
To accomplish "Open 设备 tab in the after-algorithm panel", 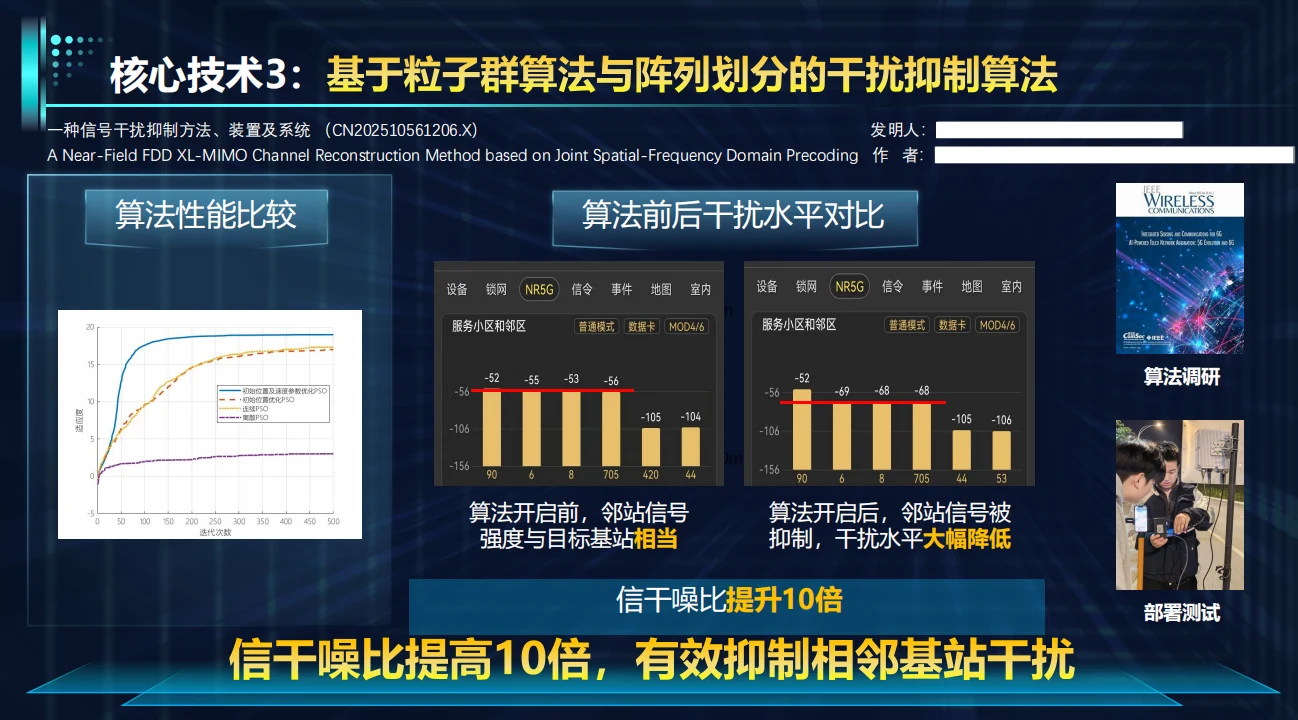I will coord(767,286).
